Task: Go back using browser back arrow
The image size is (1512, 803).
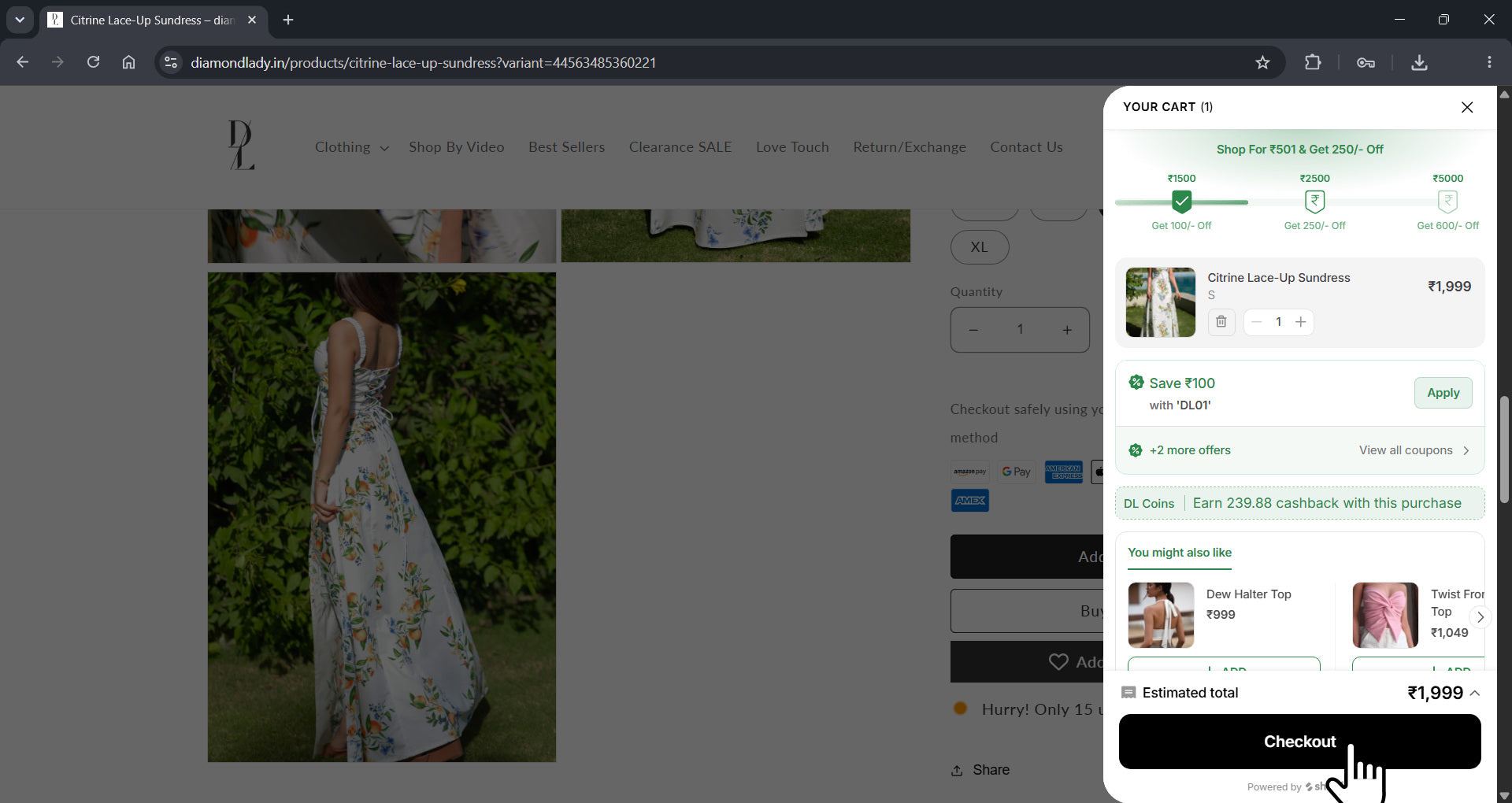Action: pos(22,62)
